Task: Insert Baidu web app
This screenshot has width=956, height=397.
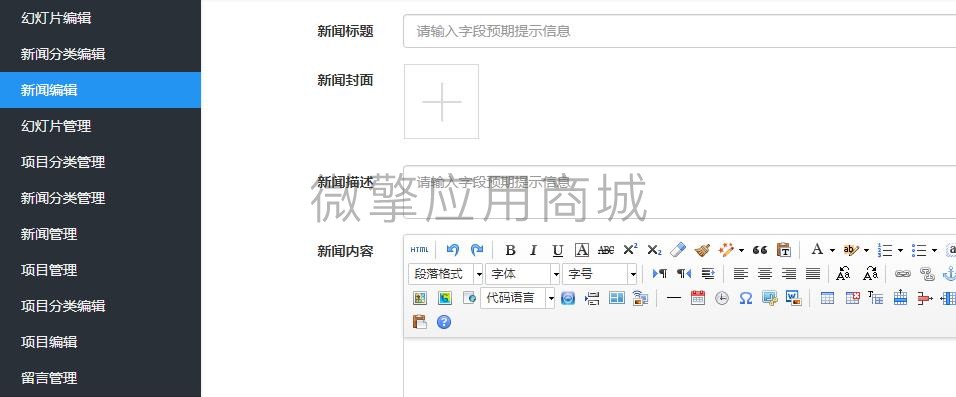Action: pos(568,298)
